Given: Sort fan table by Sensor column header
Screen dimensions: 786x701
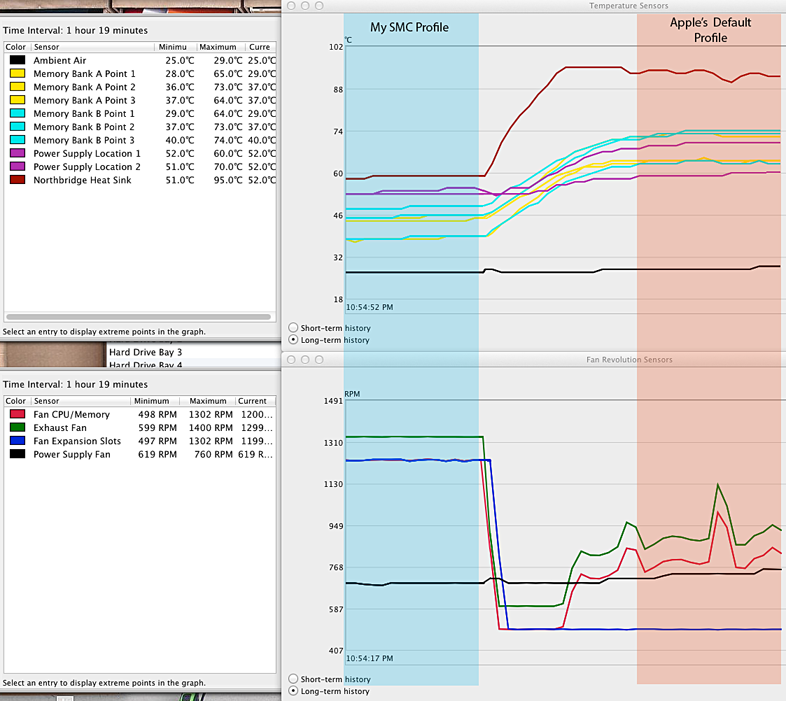Looking at the screenshot, I should click(x=81, y=401).
